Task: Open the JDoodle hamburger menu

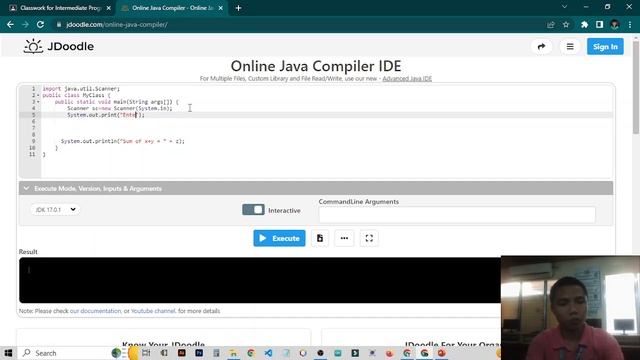Action: (570, 47)
